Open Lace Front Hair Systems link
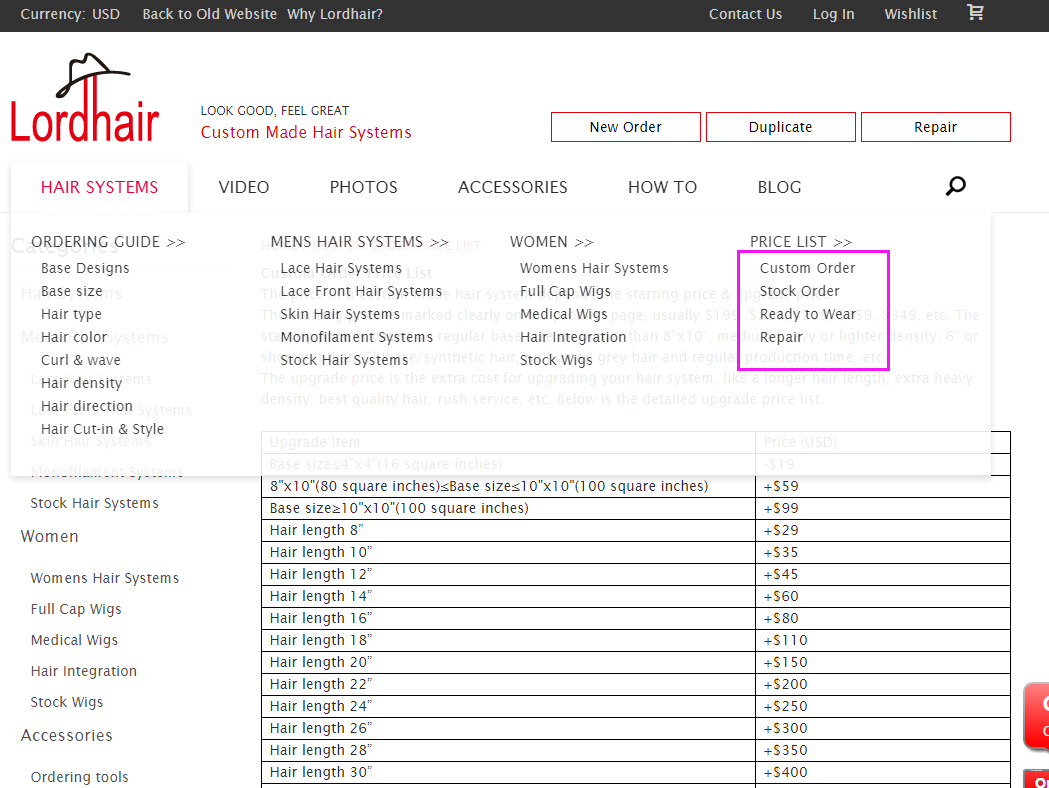 [361, 291]
